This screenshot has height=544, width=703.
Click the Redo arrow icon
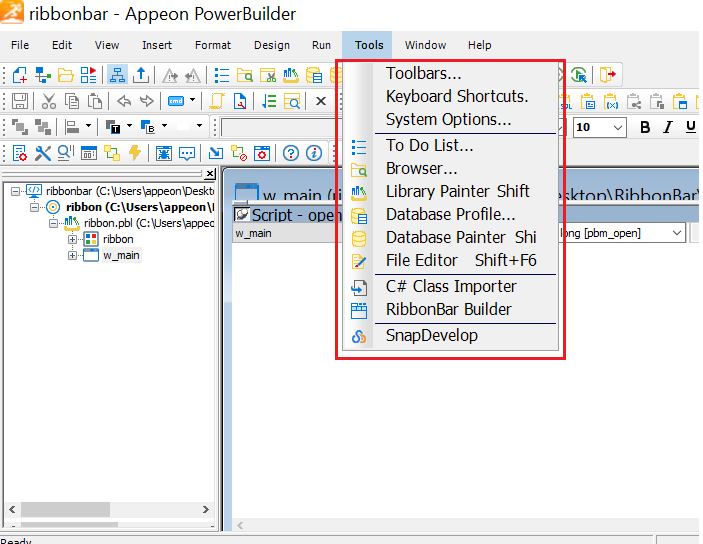click(147, 101)
